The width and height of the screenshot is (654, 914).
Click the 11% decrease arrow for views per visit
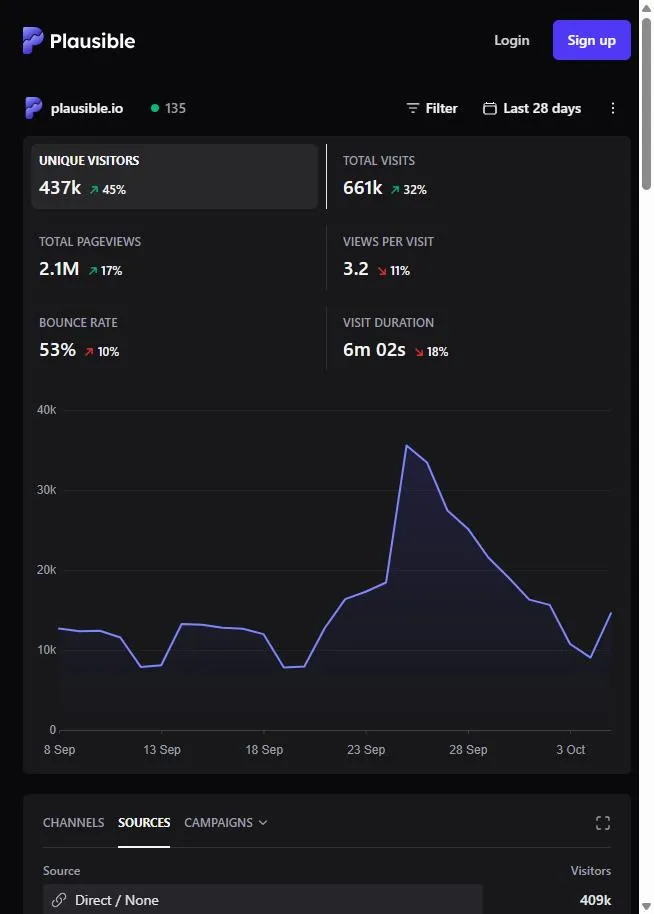pos(382,271)
